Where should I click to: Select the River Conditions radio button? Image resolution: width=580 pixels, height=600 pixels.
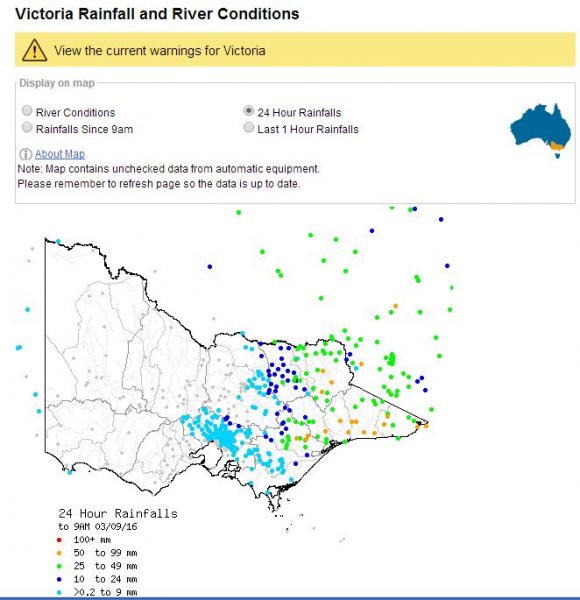[27, 111]
